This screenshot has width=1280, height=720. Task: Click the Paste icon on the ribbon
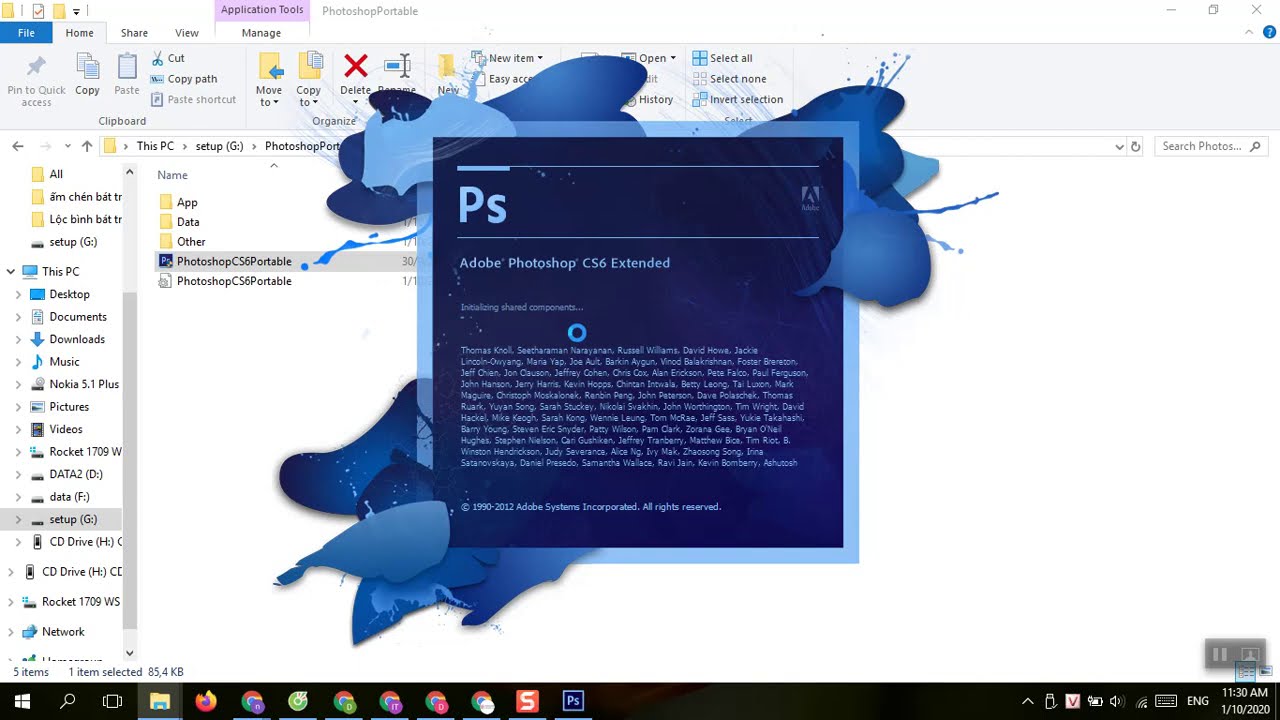pyautogui.click(x=126, y=67)
